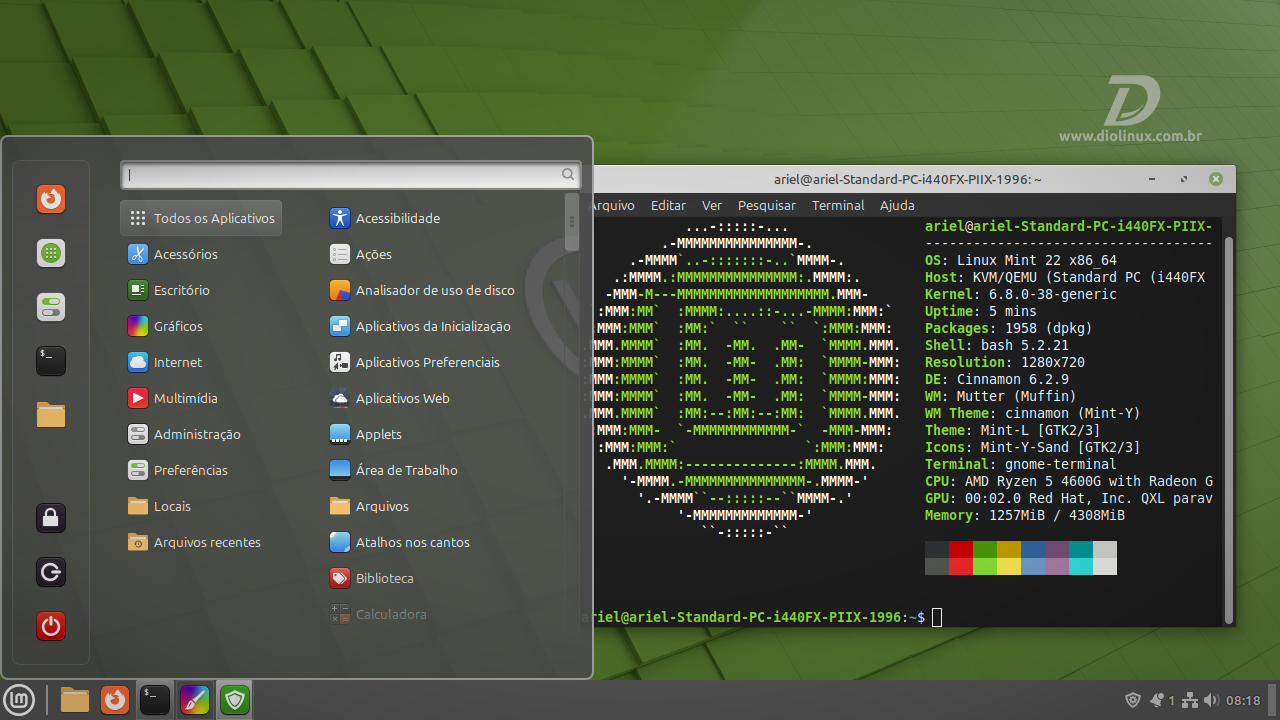Click the green shield taskbar icon
The width and height of the screenshot is (1280, 720).
(x=235, y=700)
